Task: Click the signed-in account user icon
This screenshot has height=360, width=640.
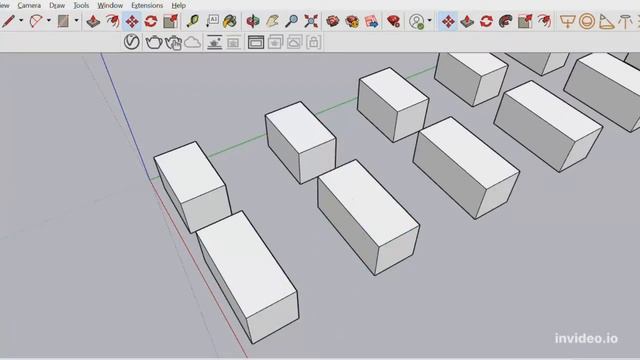Action: point(417,21)
